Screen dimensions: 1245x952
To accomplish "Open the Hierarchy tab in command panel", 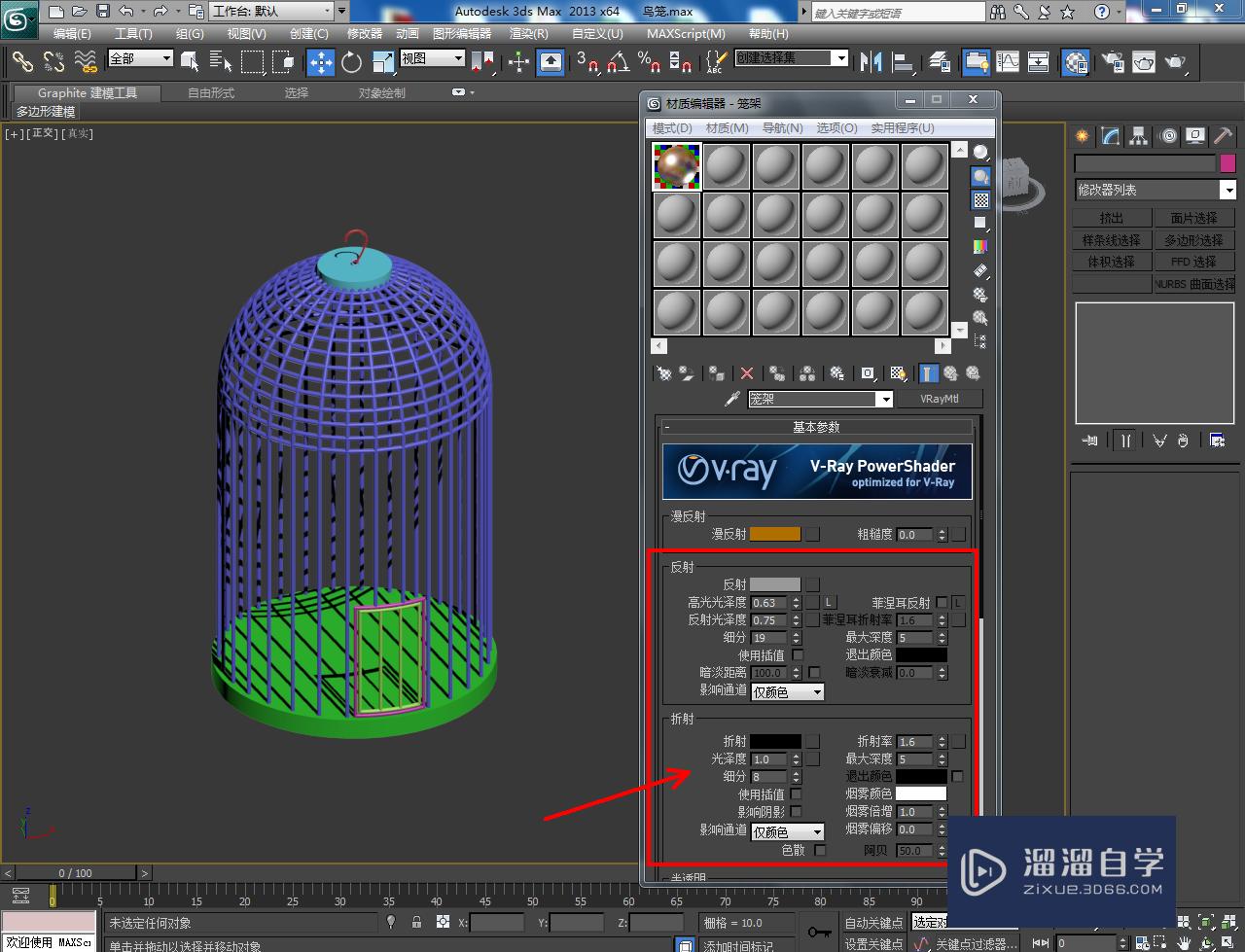I will point(1138,136).
